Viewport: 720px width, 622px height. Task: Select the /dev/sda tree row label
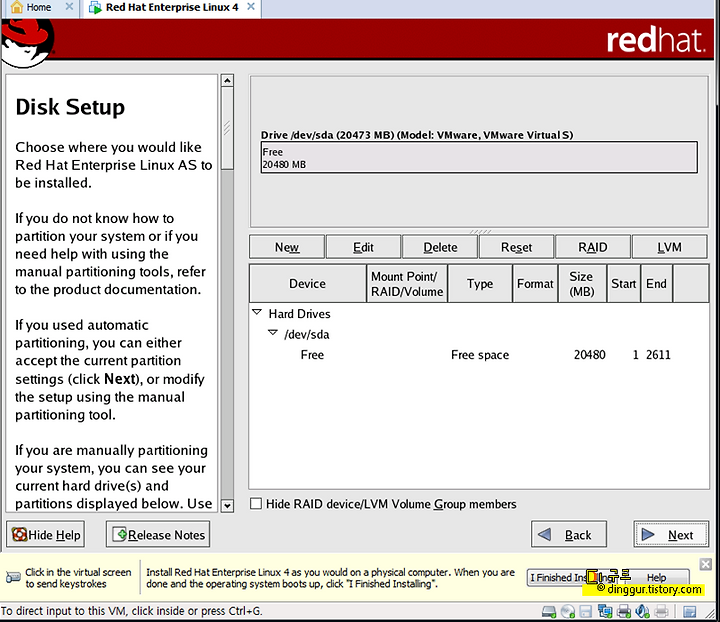307,334
